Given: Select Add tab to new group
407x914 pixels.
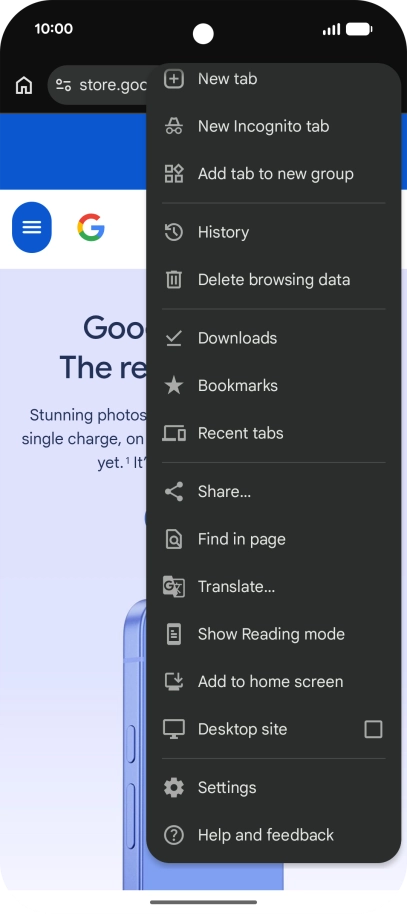Looking at the screenshot, I should (x=273, y=174).
